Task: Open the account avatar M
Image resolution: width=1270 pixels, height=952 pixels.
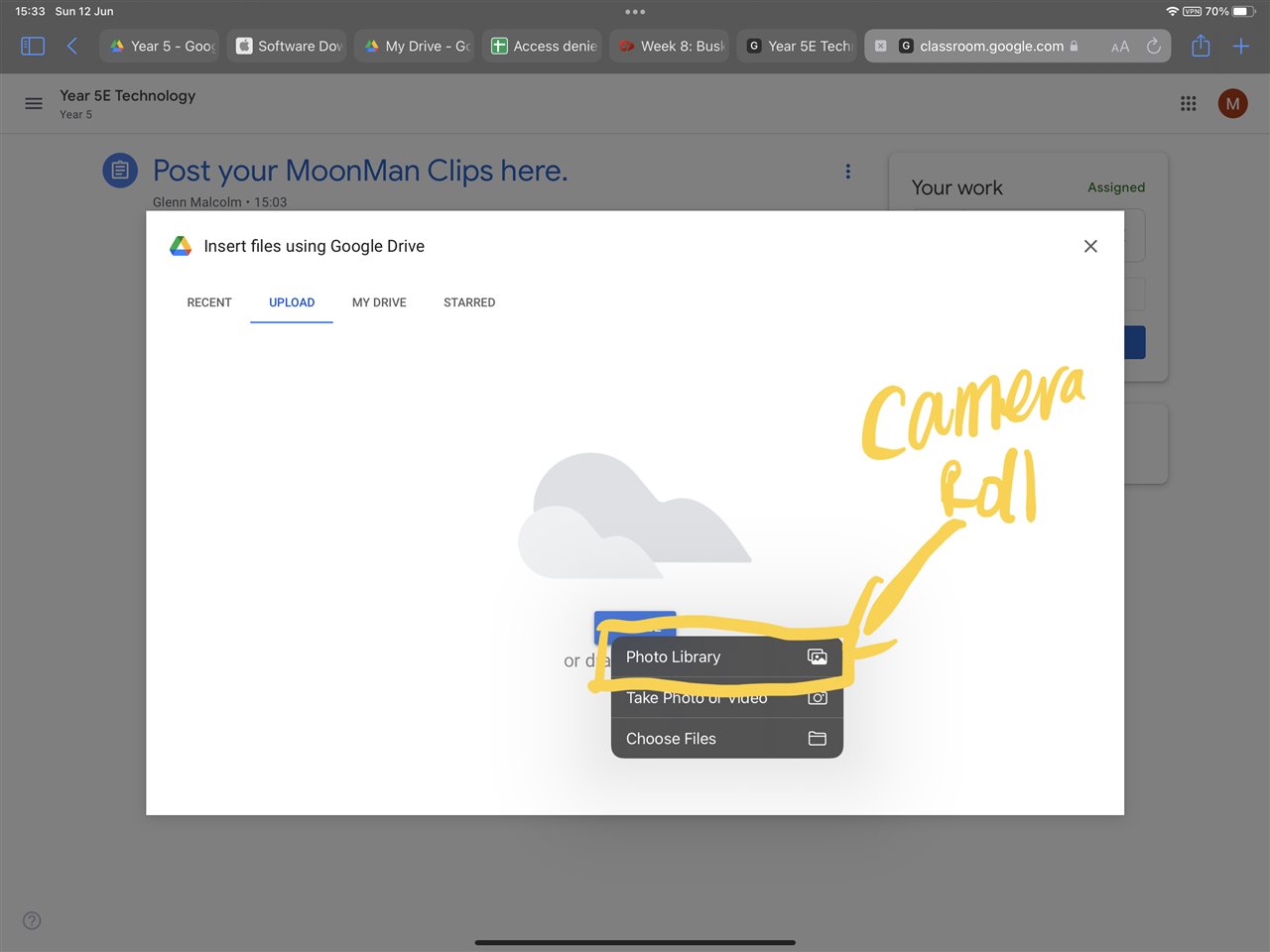Action: pos(1232,103)
